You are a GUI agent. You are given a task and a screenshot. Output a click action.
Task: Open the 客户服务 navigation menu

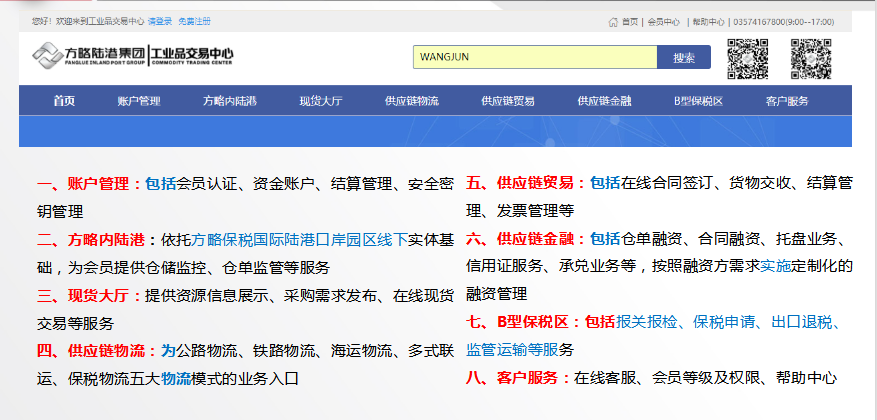pyautogui.click(x=787, y=101)
